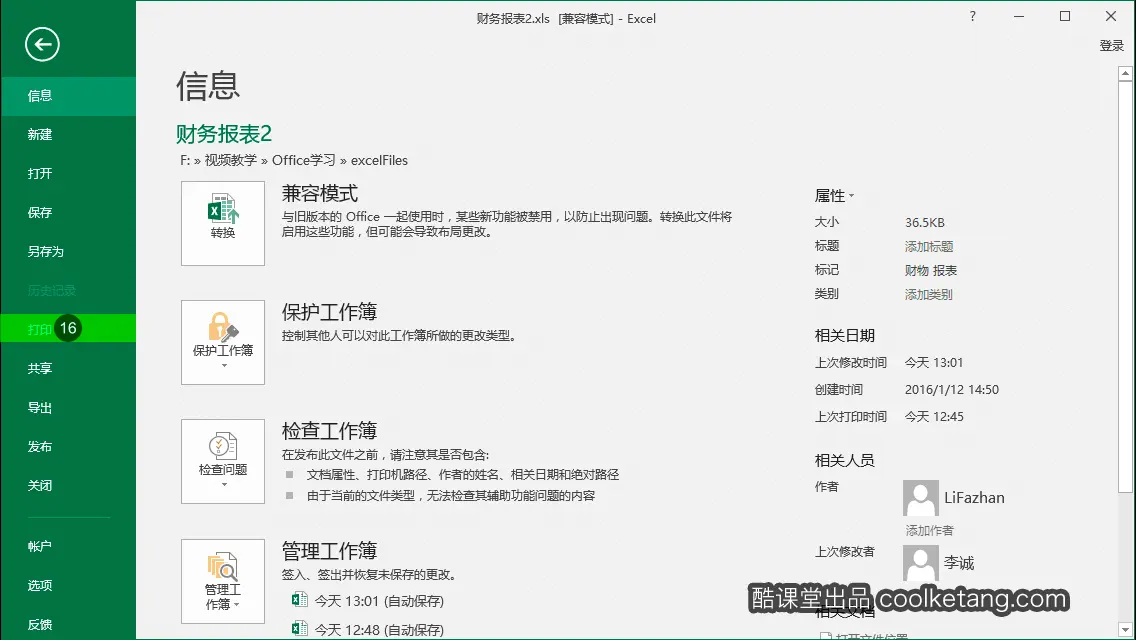Select the 保存 menu item
1136x640 pixels.
coord(68,212)
